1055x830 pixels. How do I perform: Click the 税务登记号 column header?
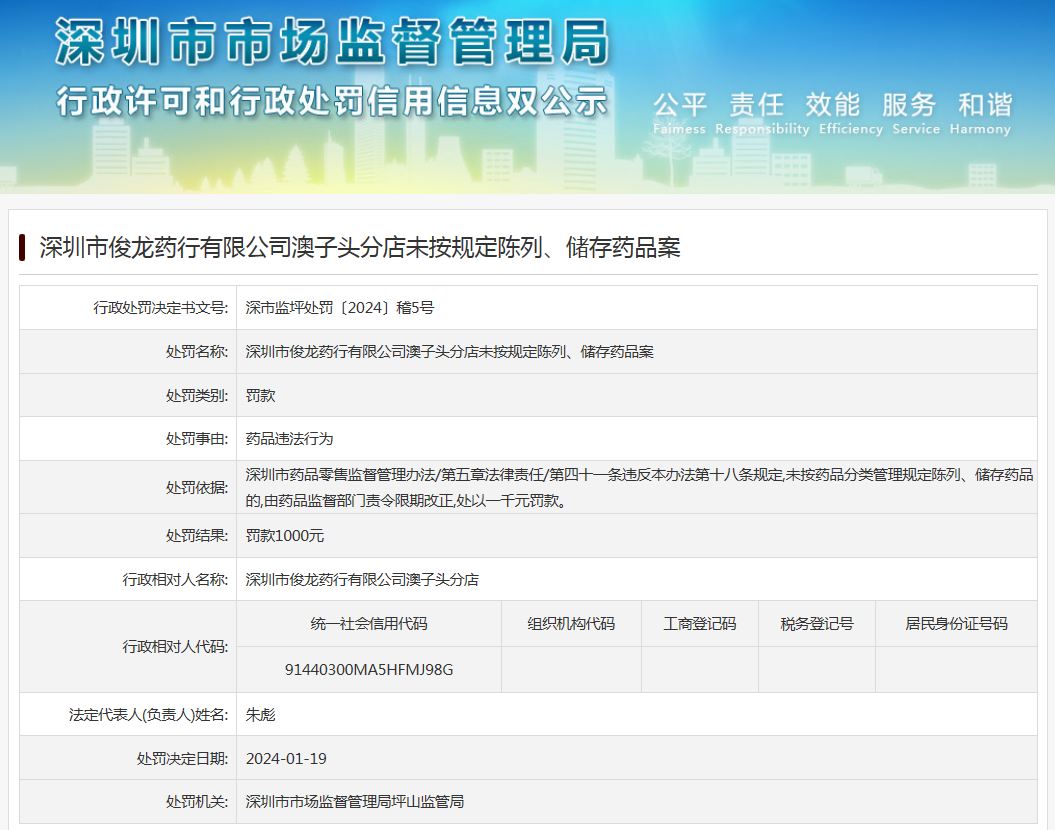click(x=817, y=624)
